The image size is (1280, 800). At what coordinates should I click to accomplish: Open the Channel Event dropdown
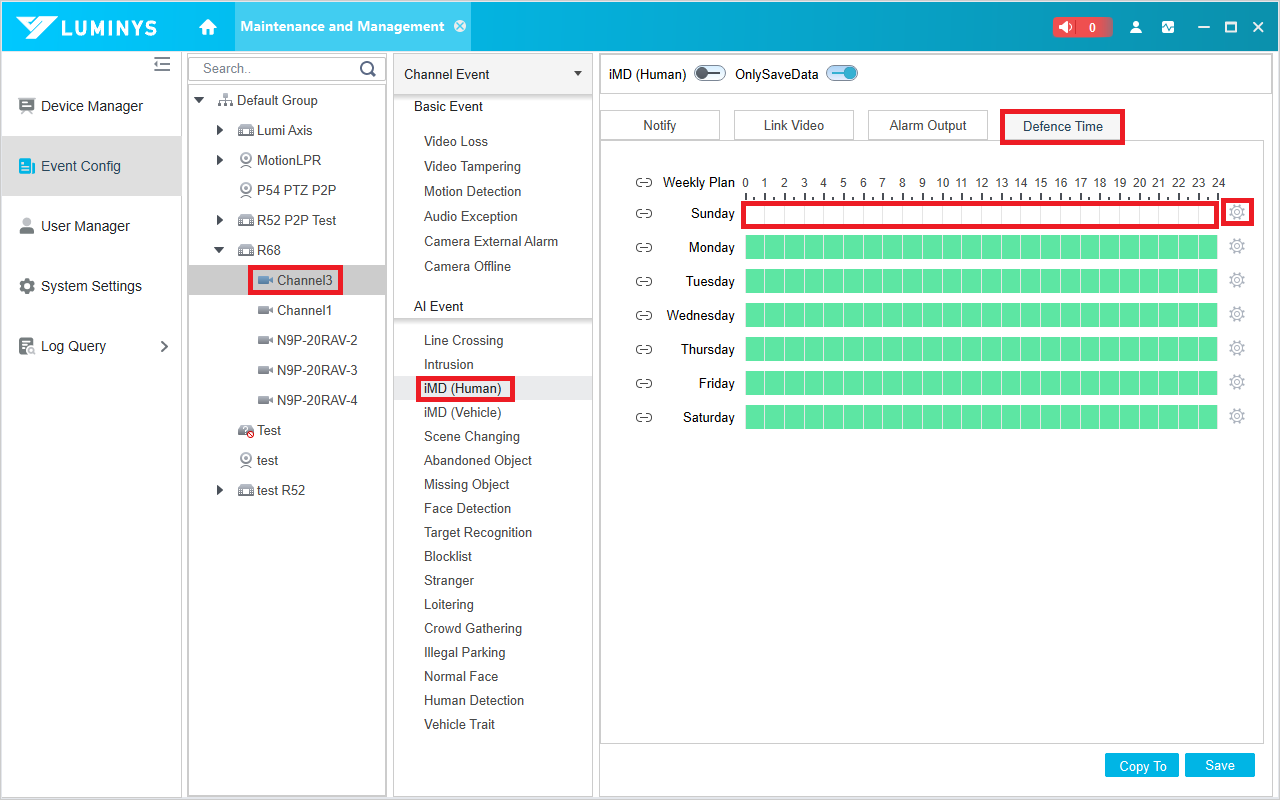578,74
